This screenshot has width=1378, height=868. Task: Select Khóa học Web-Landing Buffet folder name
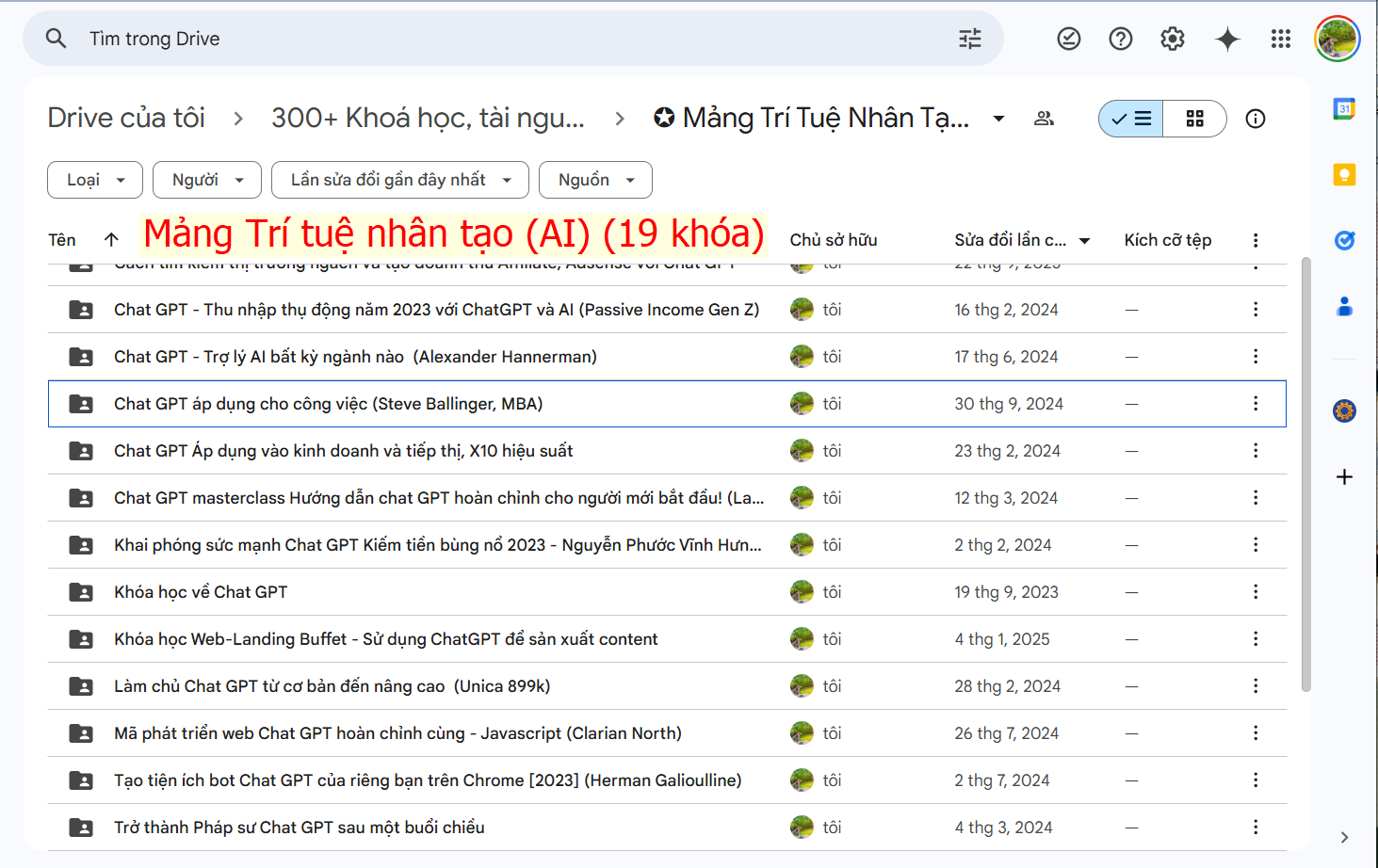click(x=385, y=639)
